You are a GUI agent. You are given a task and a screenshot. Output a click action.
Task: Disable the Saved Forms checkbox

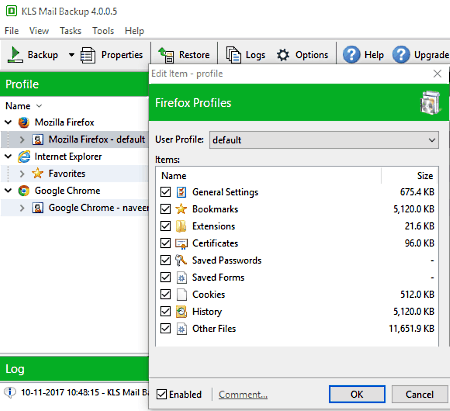tap(165, 277)
